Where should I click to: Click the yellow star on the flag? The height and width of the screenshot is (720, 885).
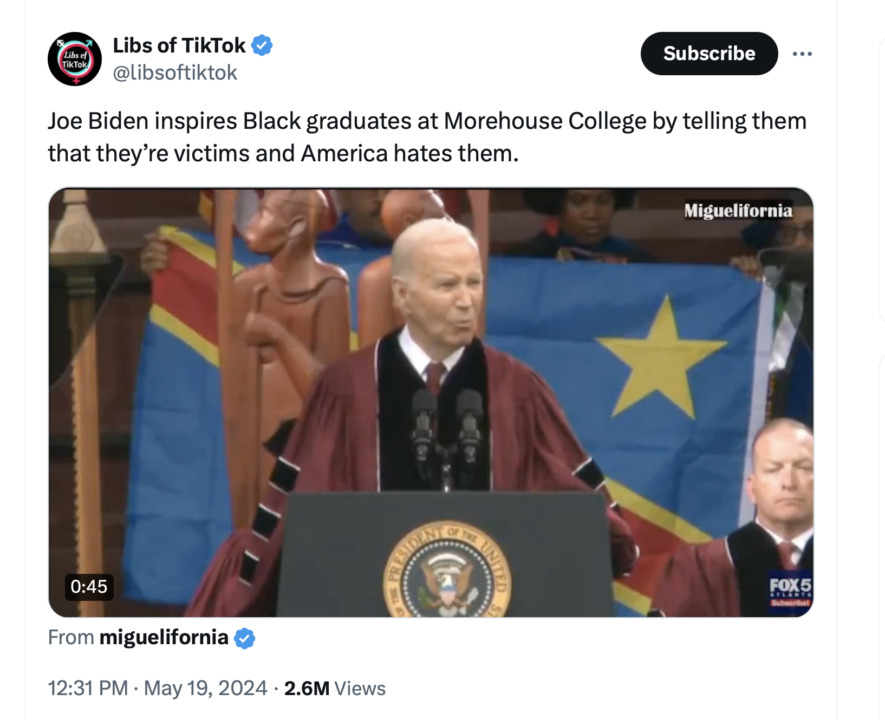(x=661, y=353)
